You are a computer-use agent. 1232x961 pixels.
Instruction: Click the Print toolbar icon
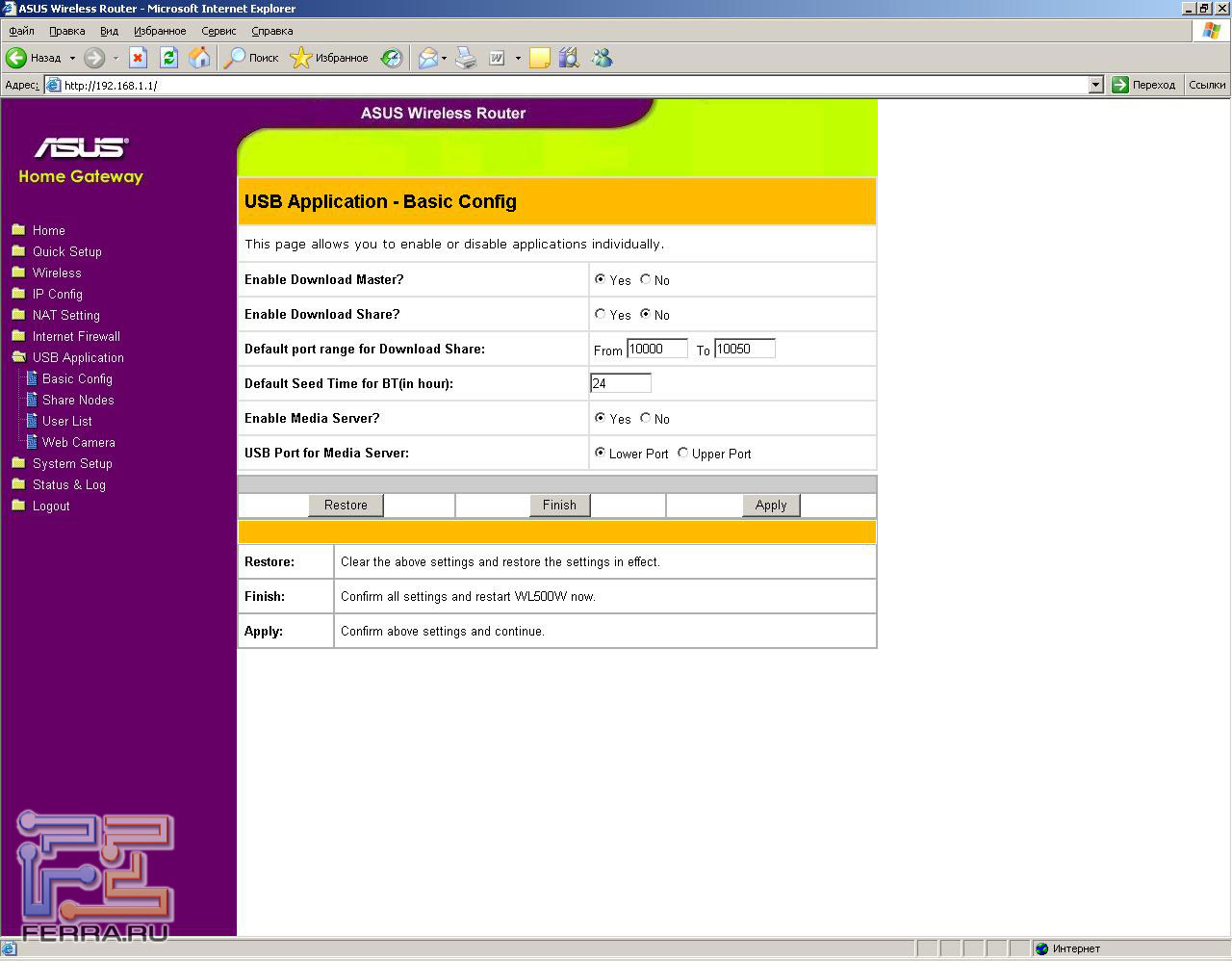click(x=466, y=59)
